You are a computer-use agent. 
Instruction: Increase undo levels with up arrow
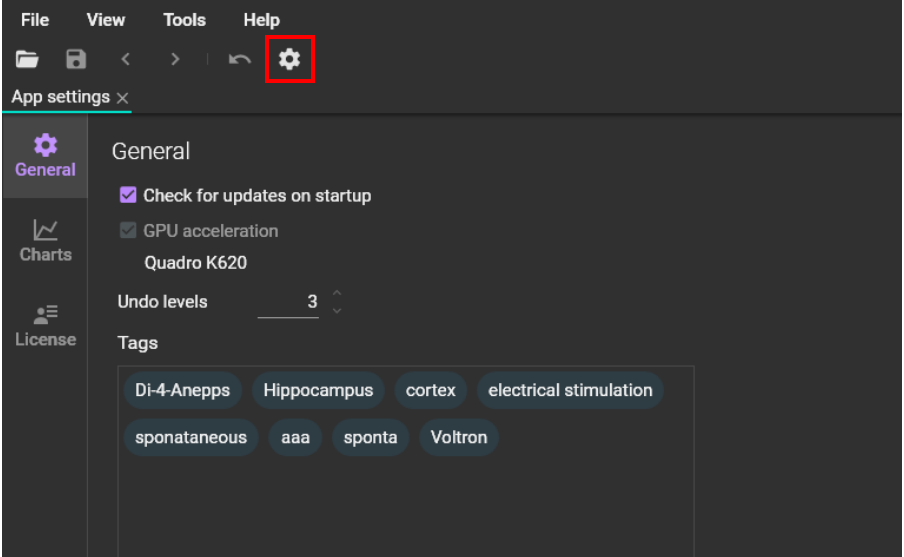[x=337, y=293]
